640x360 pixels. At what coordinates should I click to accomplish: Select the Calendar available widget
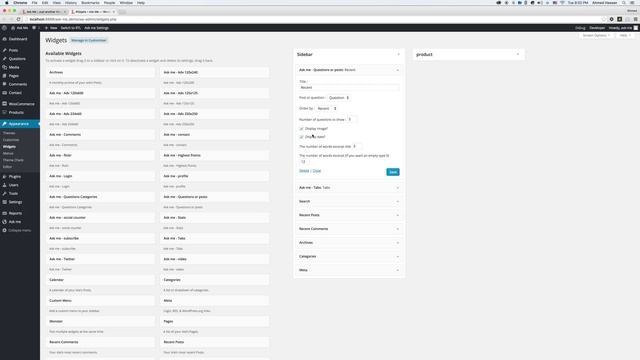100,280
